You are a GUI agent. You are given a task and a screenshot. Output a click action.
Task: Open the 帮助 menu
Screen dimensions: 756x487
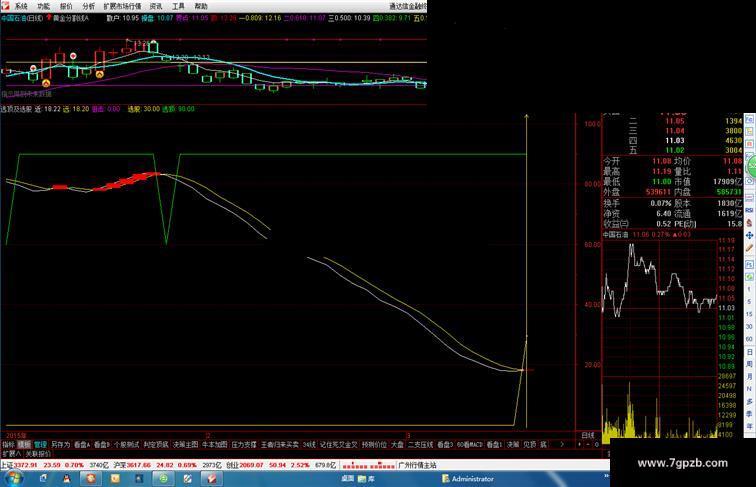coord(201,6)
